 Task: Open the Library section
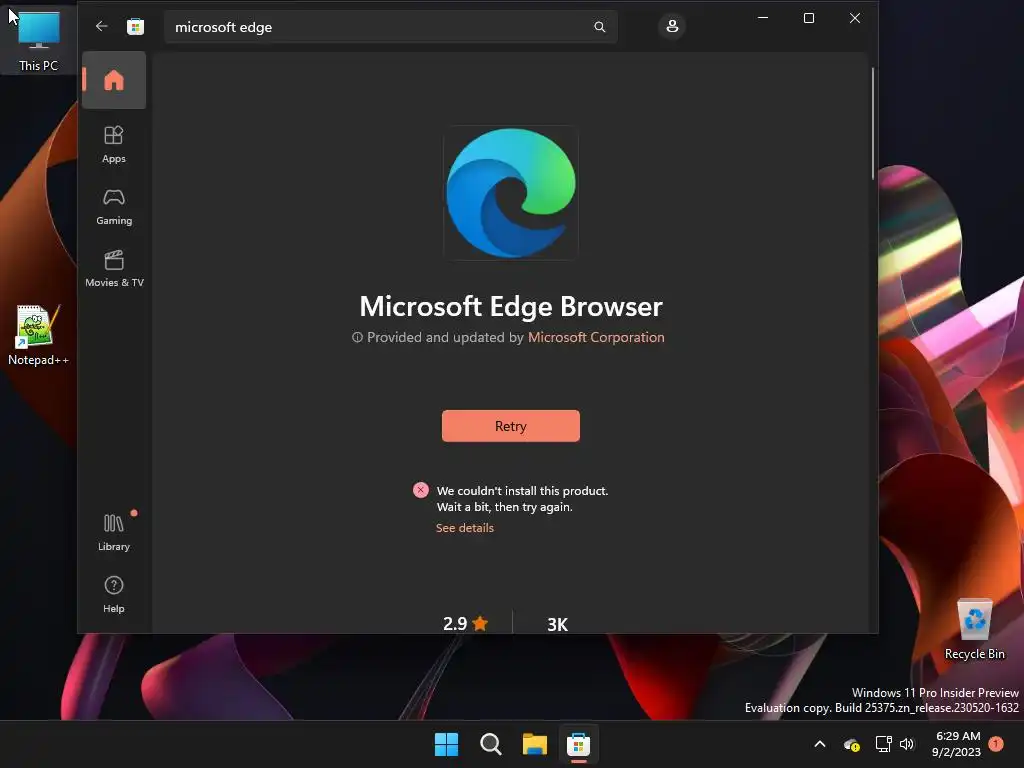(114, 532)
